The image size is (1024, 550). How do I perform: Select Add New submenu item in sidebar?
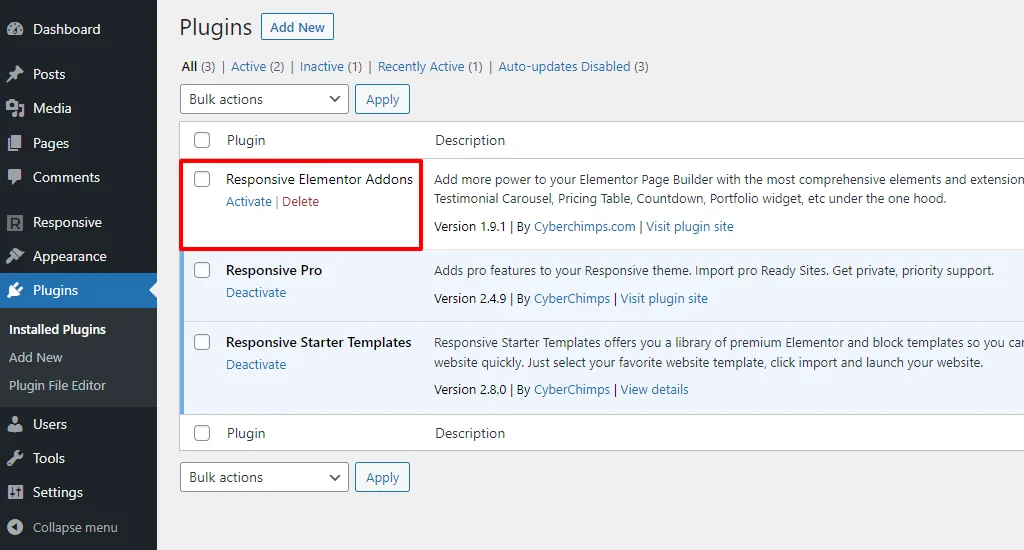pyautogui.click(x=36, y=358)
